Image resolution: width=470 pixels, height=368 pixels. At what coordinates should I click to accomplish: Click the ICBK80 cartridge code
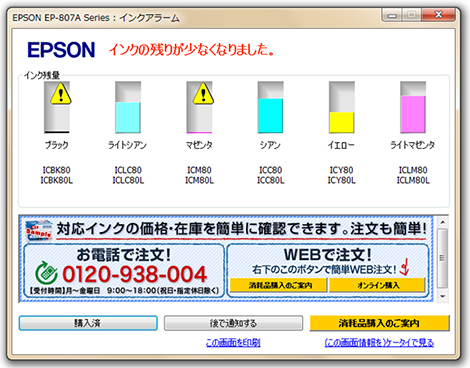[56, 170]
